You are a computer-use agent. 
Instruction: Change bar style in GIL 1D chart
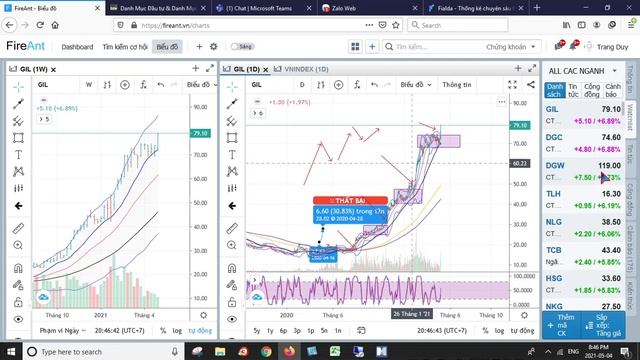click(321, 85)
